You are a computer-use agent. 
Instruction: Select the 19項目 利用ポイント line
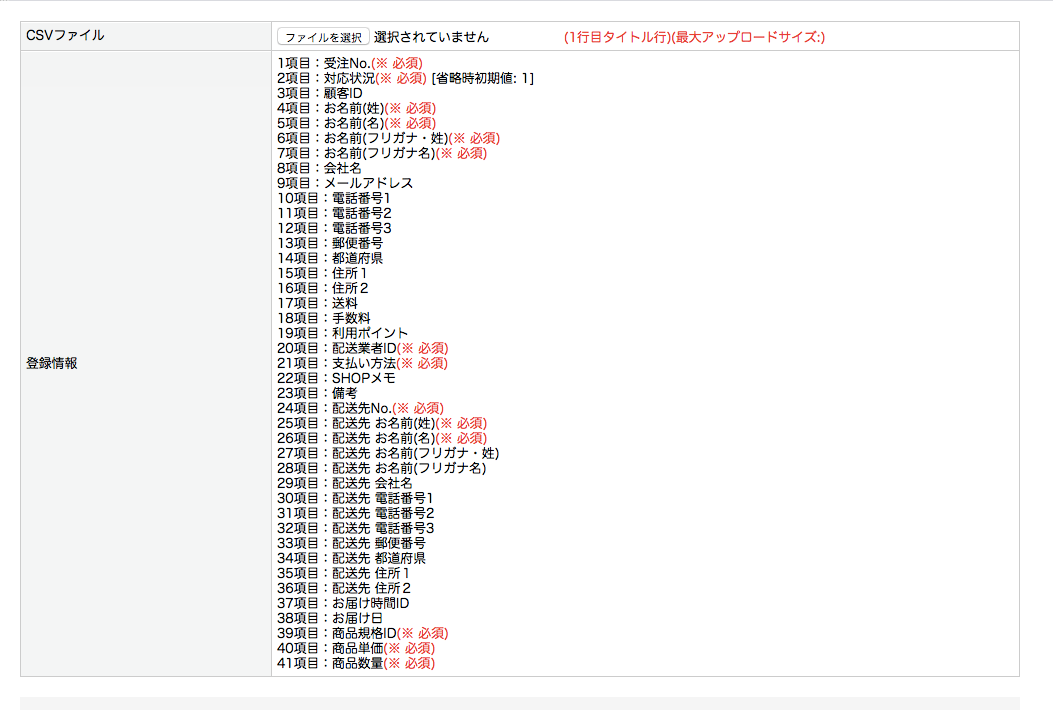pos(343,333)
